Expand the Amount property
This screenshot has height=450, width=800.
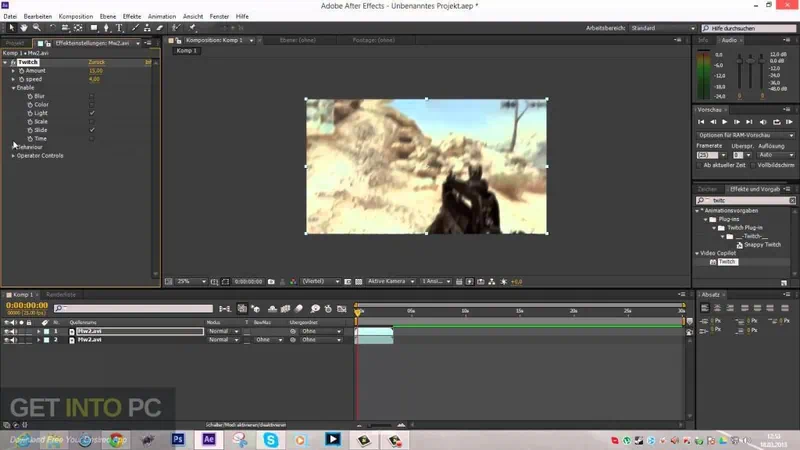(13, 71)
